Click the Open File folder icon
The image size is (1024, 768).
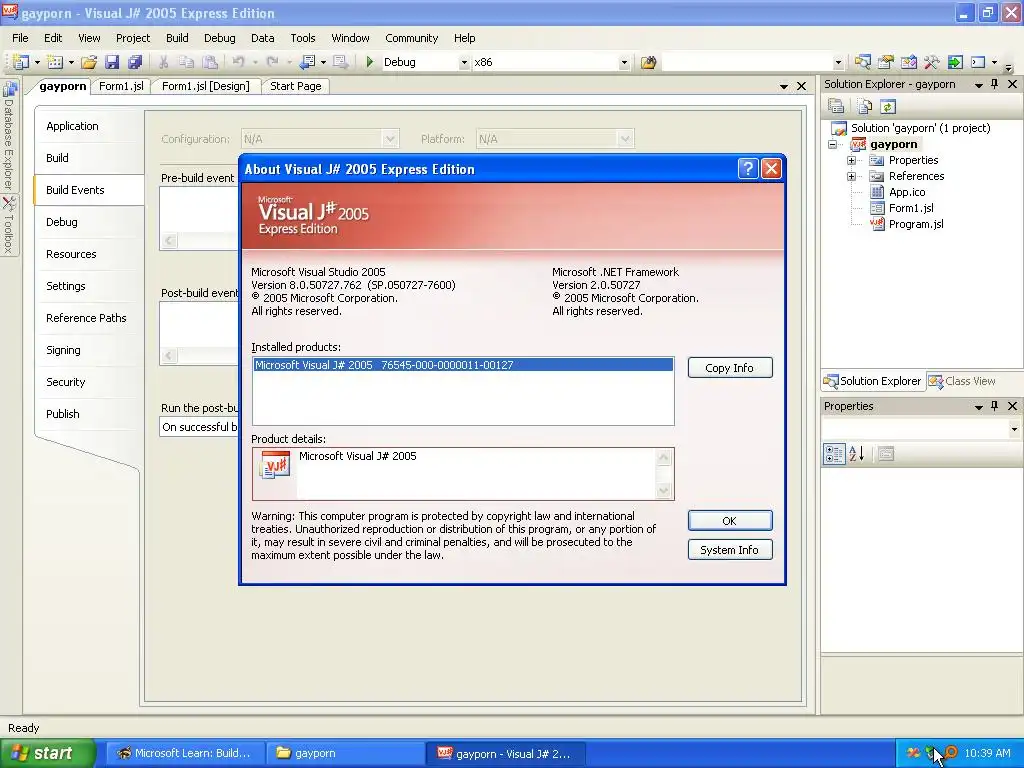(89, 62)
